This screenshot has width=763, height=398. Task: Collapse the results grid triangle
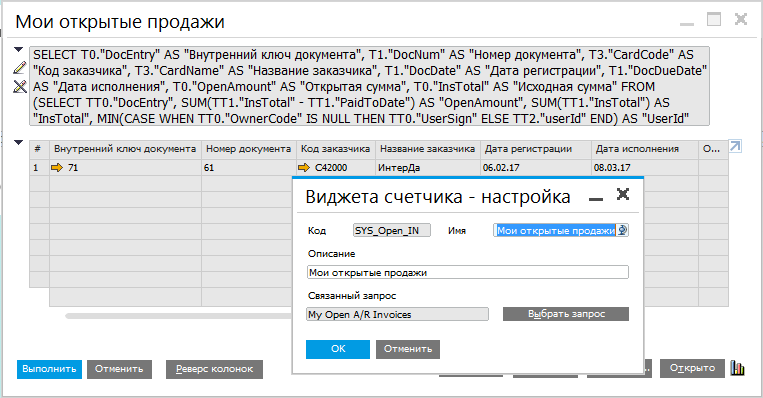point(18,143)
